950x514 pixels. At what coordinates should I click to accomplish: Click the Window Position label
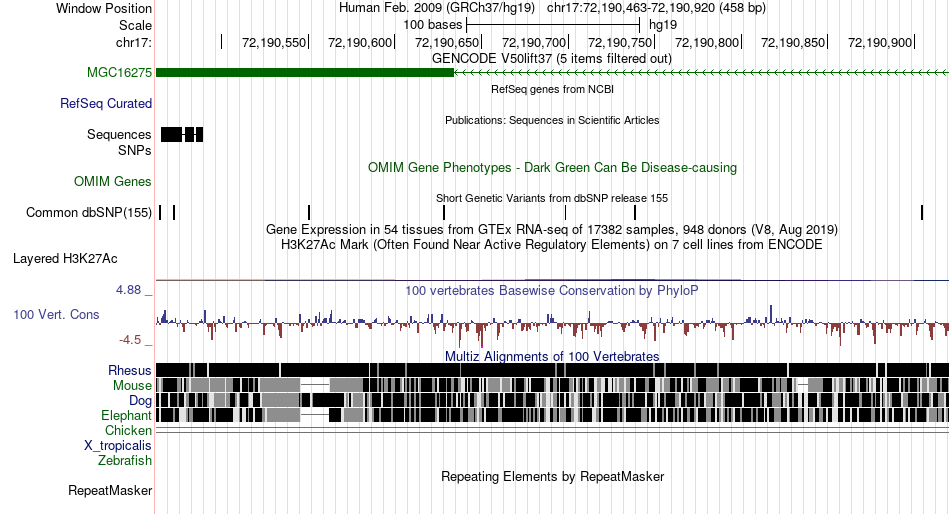[x=104, y=8]
